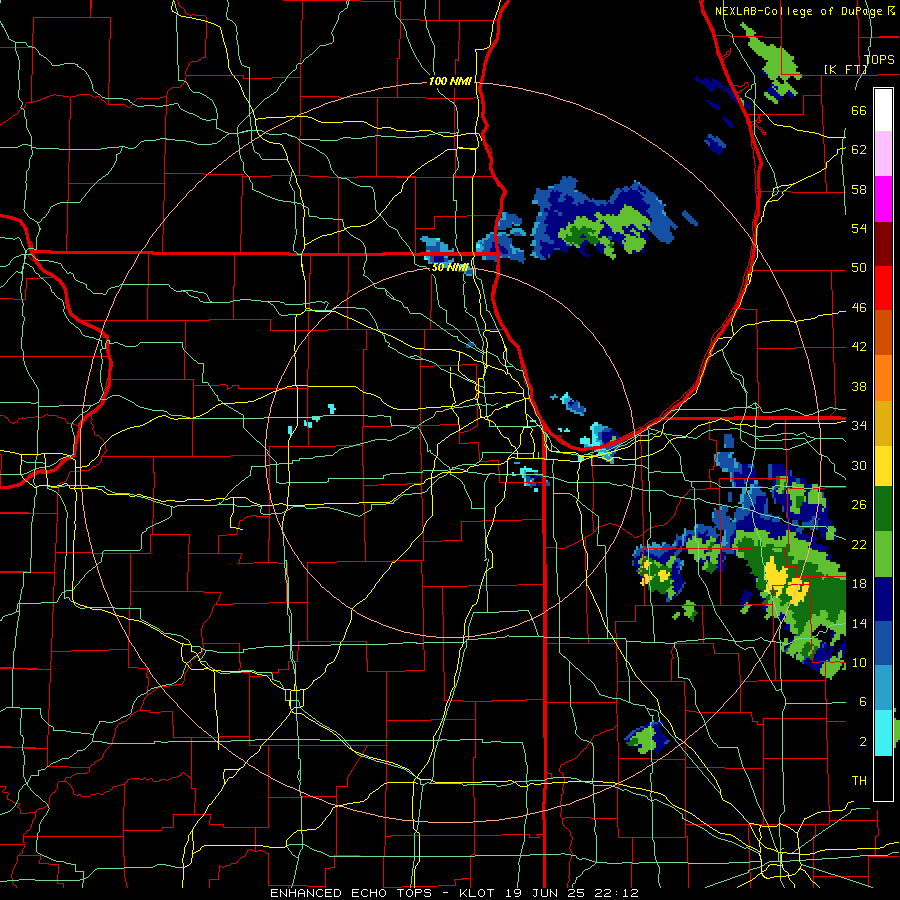900x900 pixels.
Task: Click the 58 value on the scale
Action: point(859,189)
